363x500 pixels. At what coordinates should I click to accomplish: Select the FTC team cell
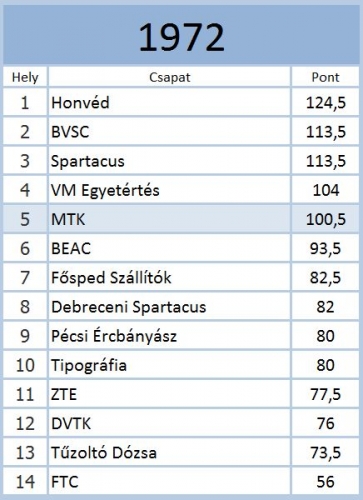coord(169,482)
